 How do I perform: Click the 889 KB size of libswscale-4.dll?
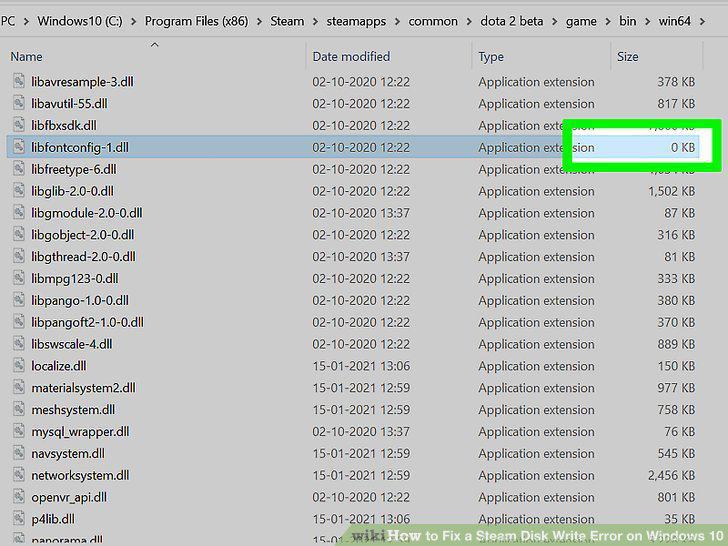click(676, 344)
